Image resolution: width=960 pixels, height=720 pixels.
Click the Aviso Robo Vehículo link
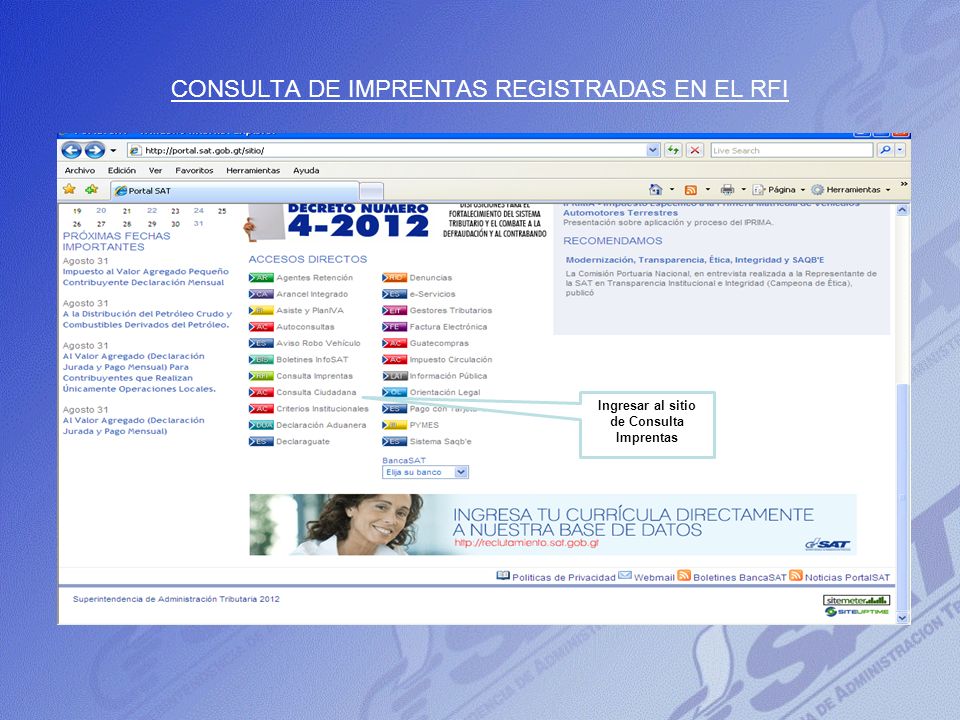point(318,343)
